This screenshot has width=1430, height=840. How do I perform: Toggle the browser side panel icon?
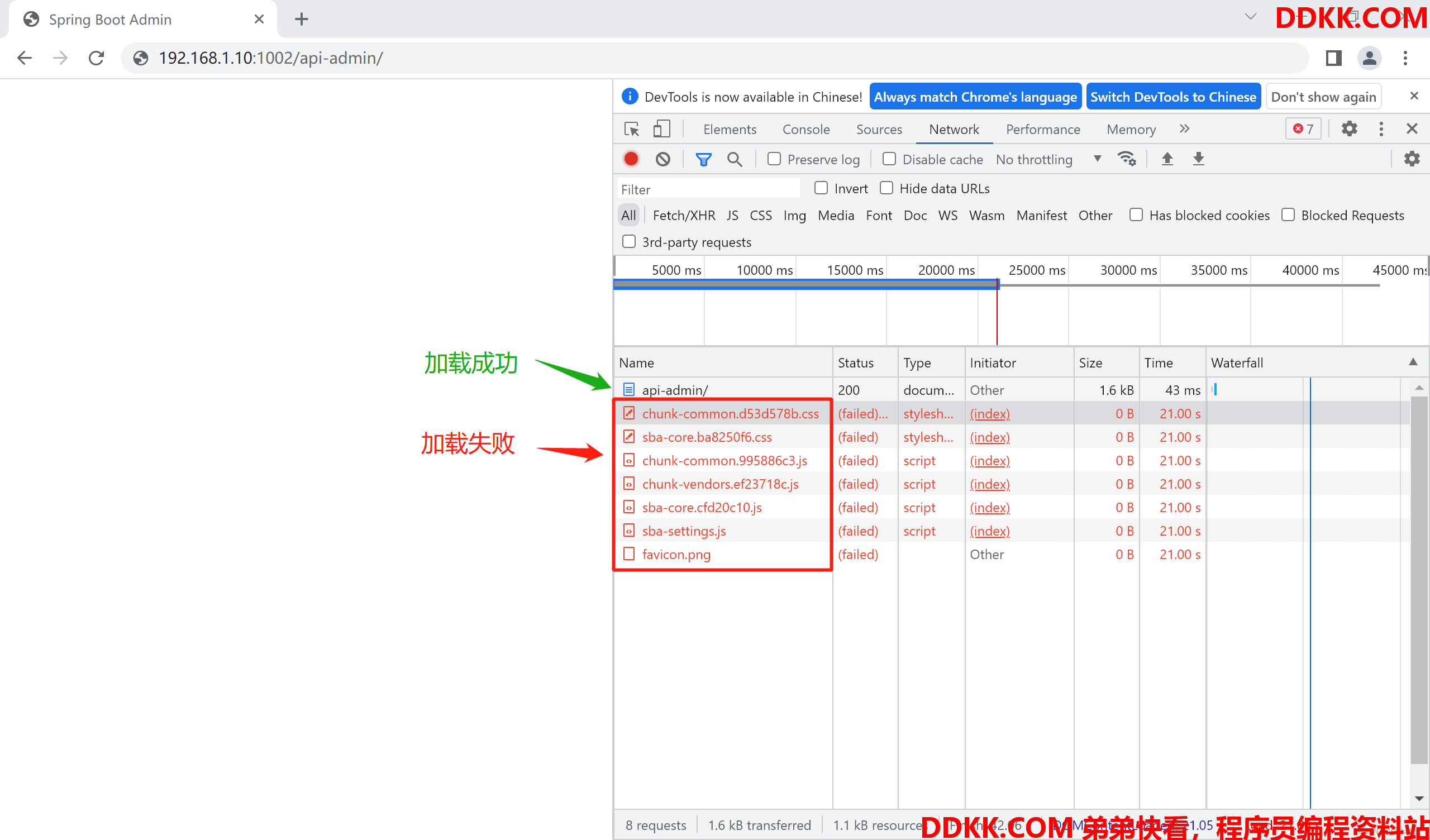point(1333,58)
